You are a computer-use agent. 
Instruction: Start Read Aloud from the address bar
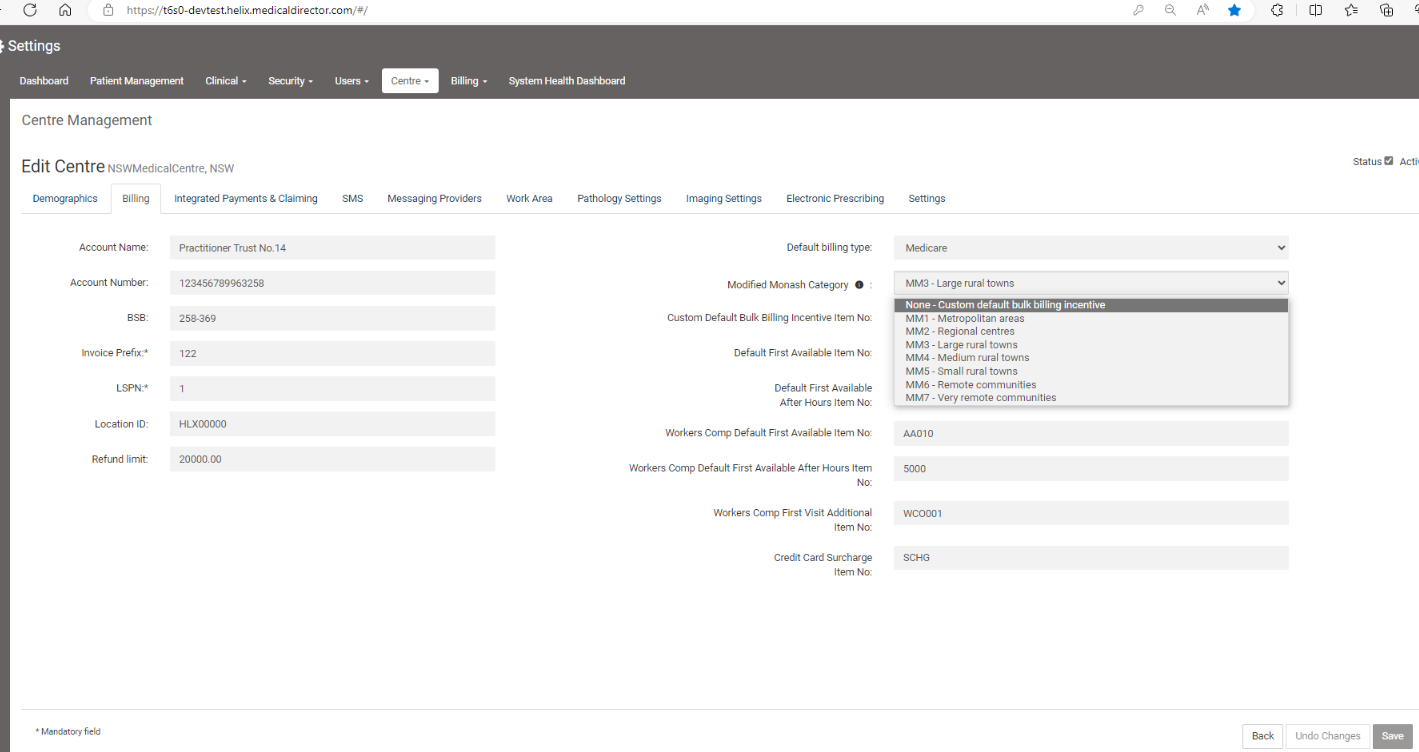coord(1202,10)
